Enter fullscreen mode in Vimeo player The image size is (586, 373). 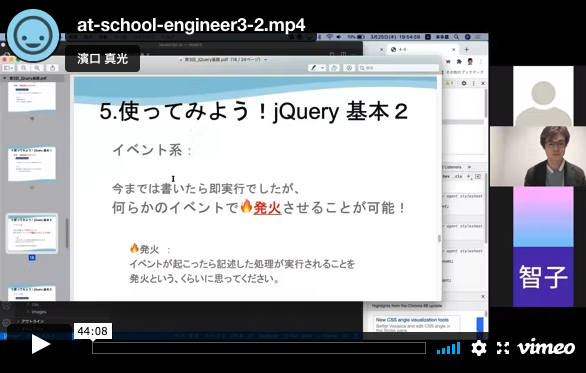(x=503, y=348)
